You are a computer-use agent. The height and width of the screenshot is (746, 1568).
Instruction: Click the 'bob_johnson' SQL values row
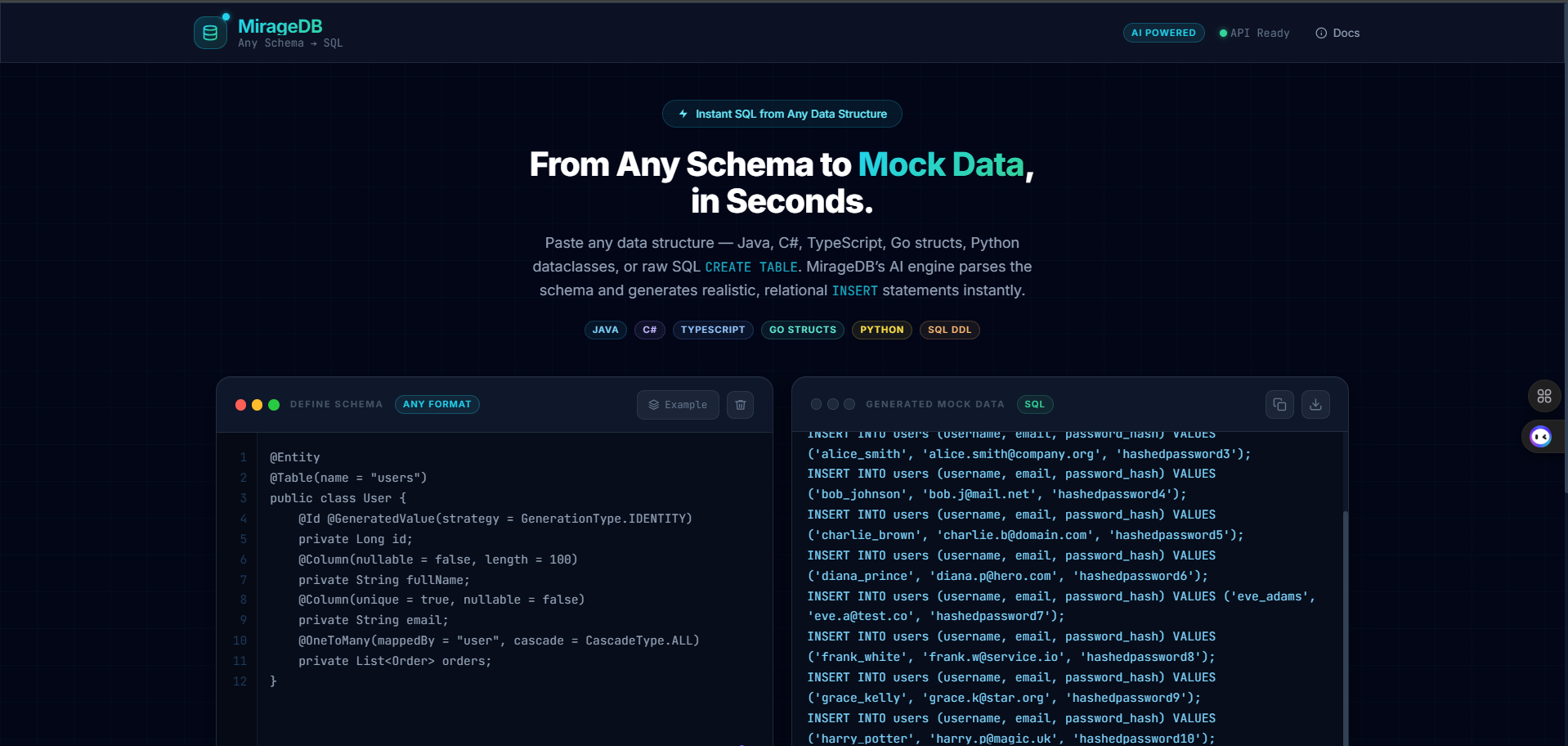tap(997, 494)
